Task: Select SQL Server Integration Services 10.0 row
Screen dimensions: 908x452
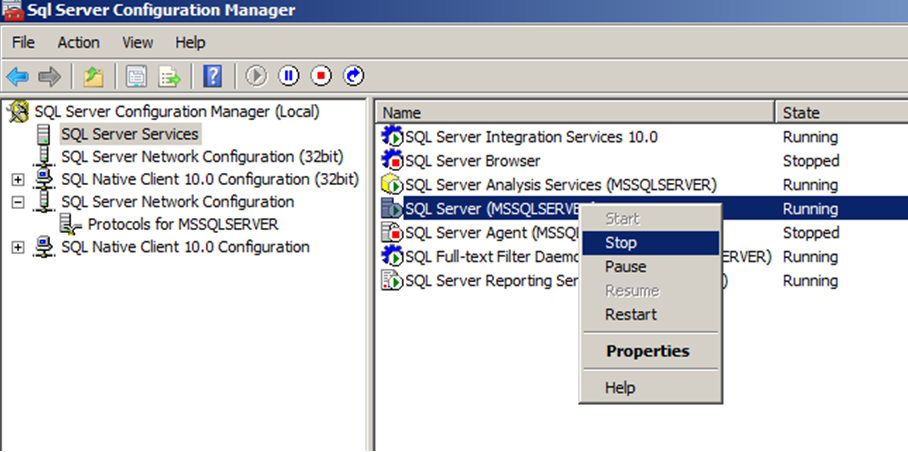Action: 531,137
